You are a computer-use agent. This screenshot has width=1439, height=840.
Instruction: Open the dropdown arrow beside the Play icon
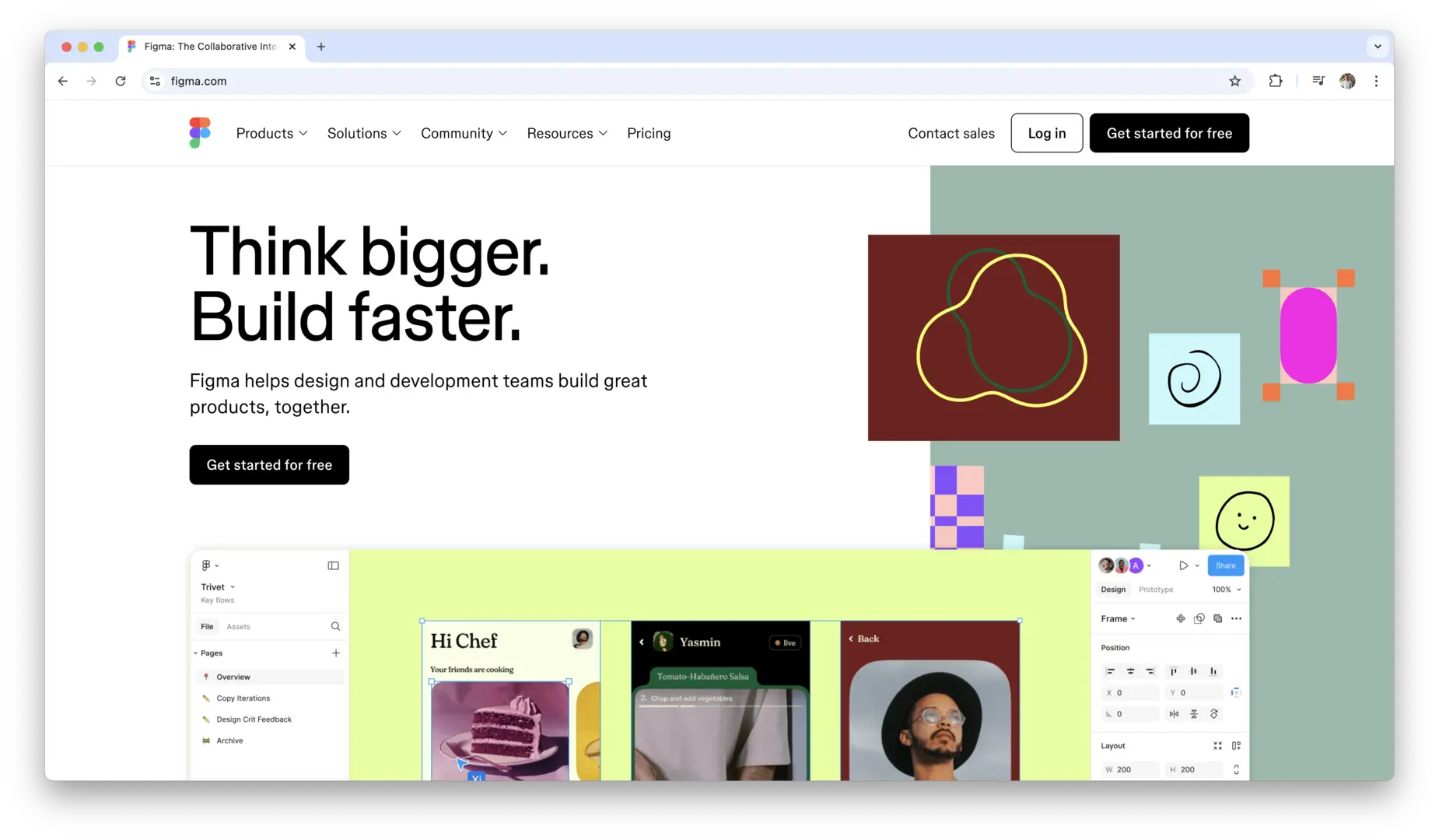tap(1197, 565)
